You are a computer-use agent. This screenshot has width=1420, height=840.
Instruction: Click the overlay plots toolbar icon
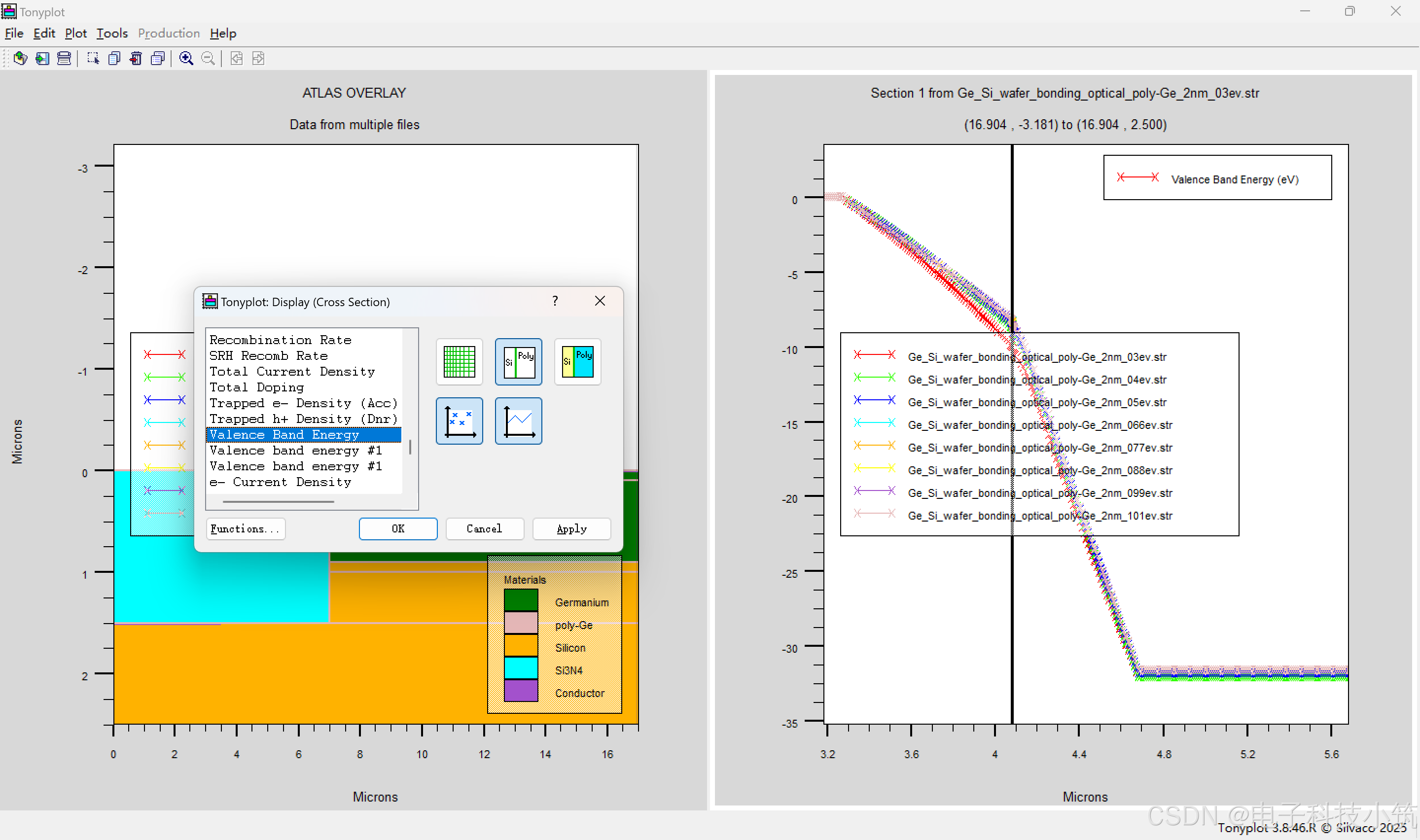click(x=158, y=58)
